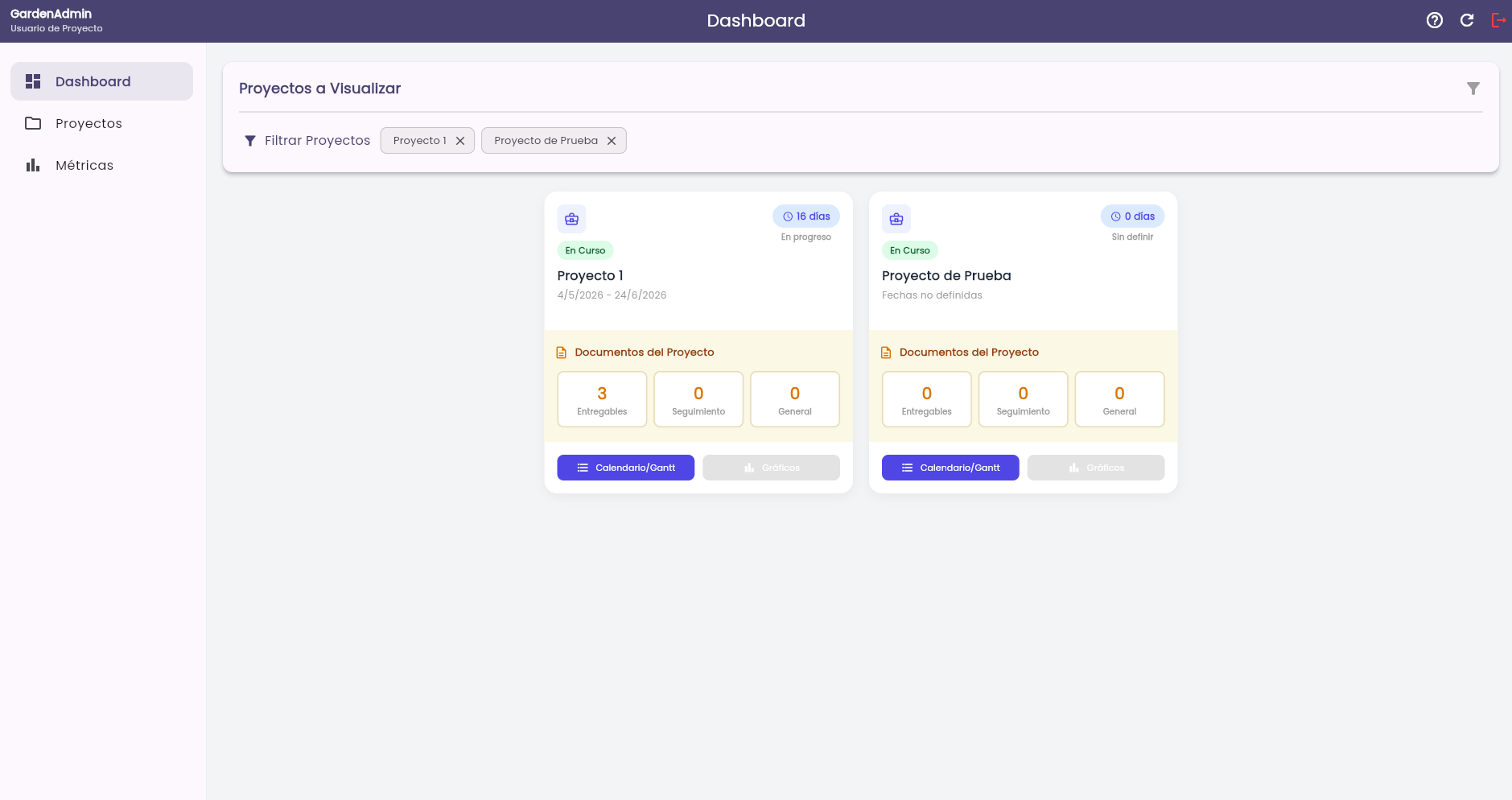Open Calendario/Gantt for Proyecto 1

(x=625, y=468)
